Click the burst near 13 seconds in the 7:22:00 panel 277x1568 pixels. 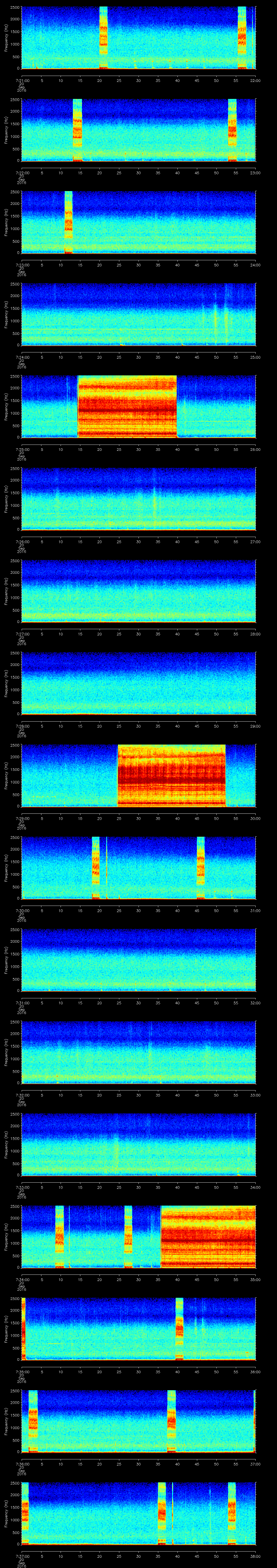(x=77, y=130)
